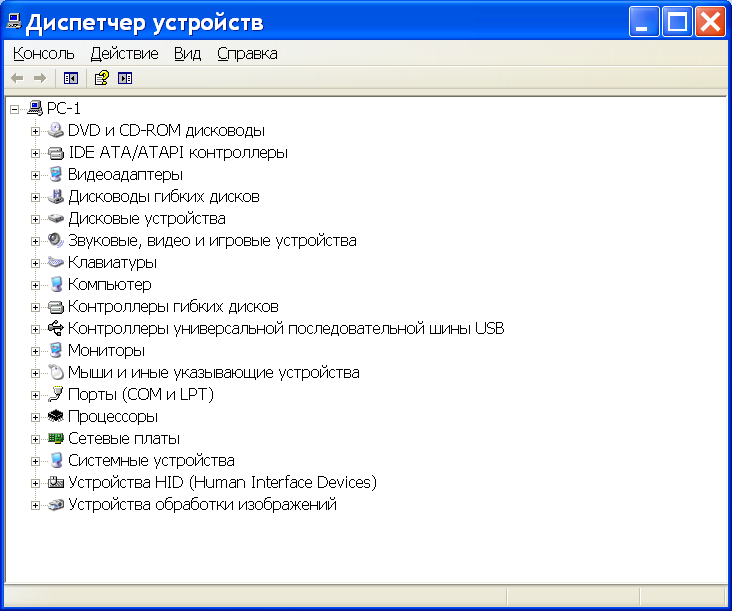Click the Системные устройства icon
Viewport: 732px width, 611px height.
point(56,460)
